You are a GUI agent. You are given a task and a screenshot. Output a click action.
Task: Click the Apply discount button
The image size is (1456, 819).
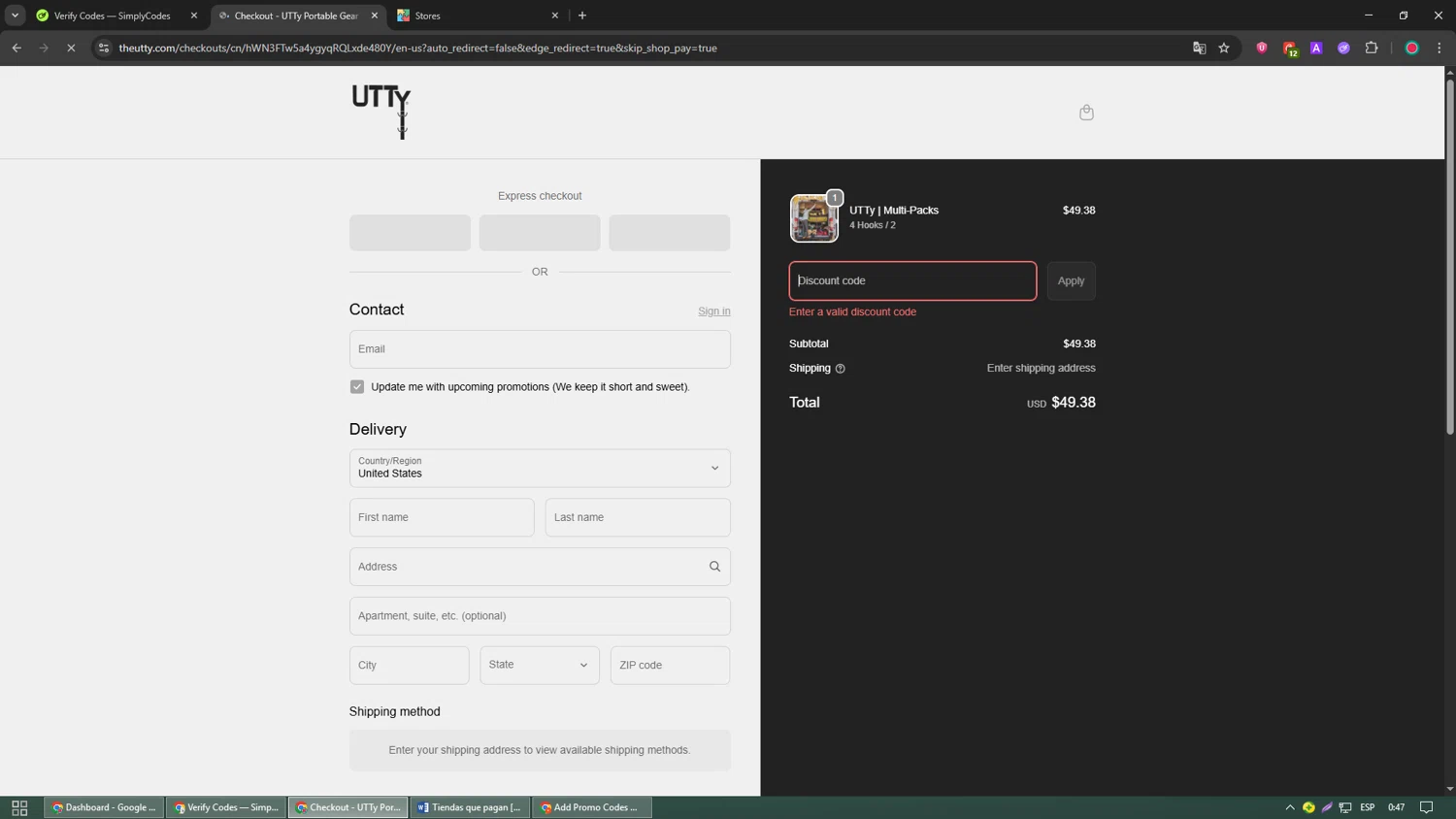tap(1071, 281)
